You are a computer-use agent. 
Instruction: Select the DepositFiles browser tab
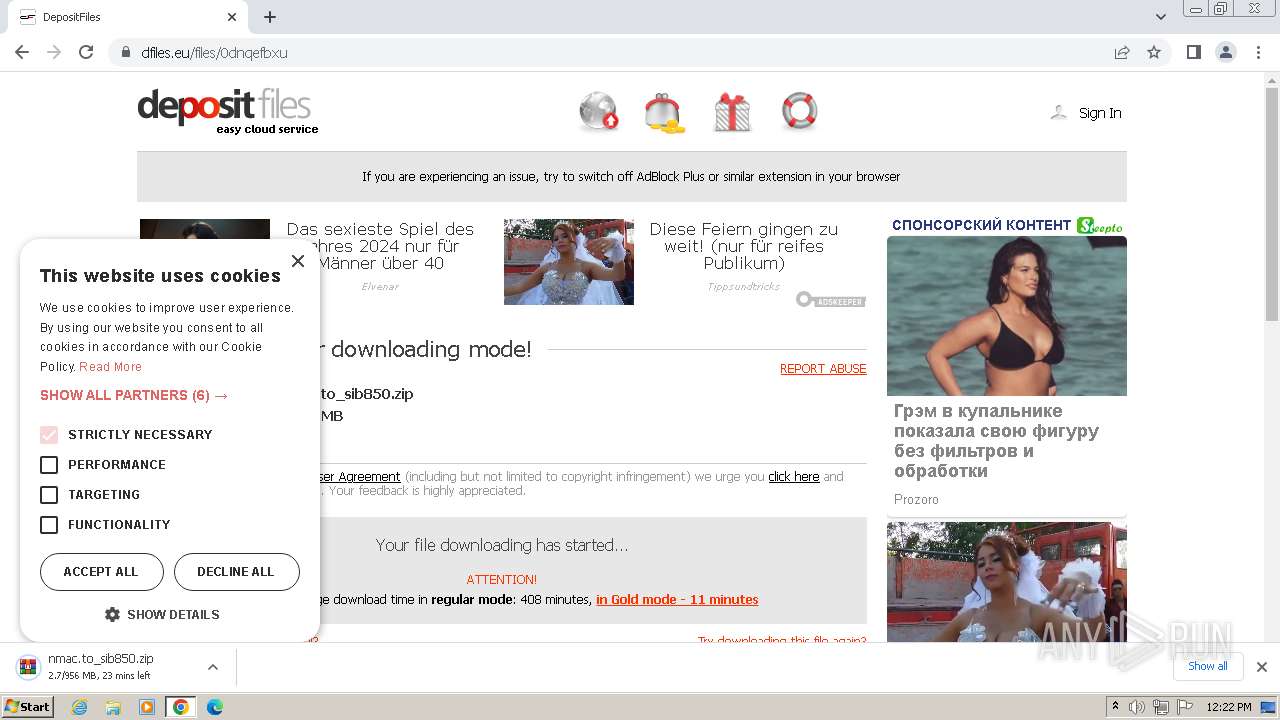point(128,17)
